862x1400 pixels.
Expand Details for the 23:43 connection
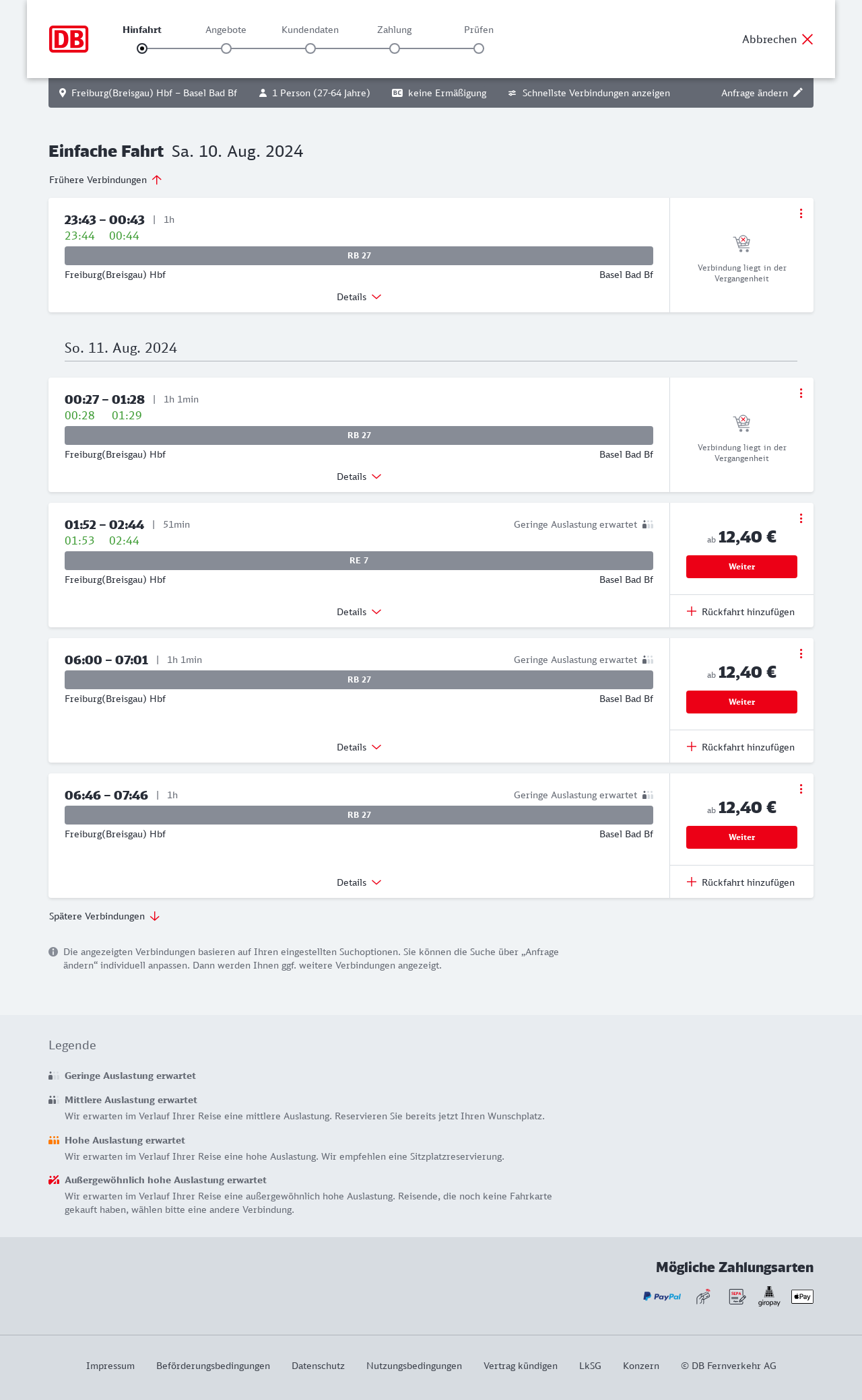359,297
